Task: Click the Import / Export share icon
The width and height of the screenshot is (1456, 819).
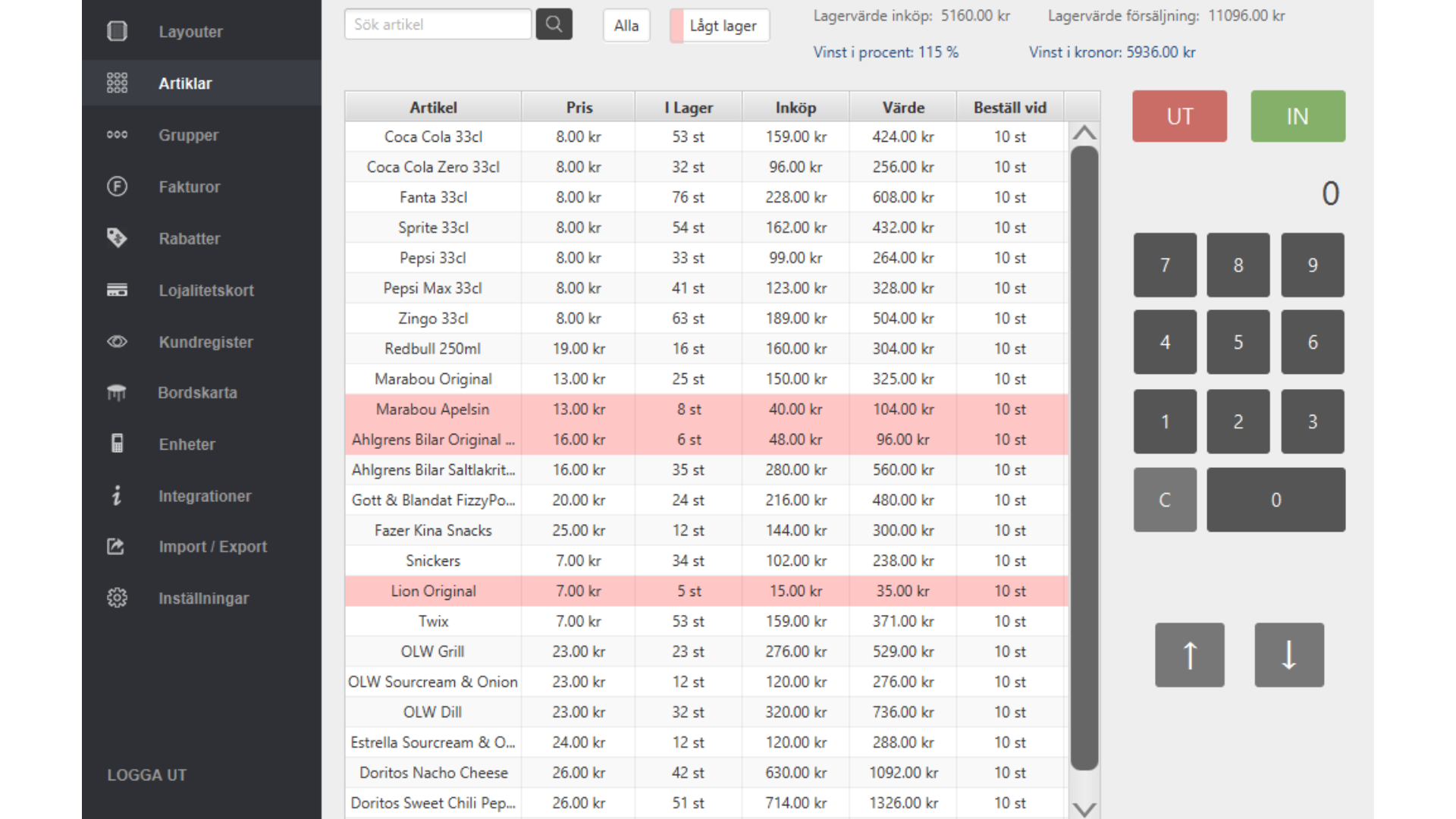Action: [x=116, y=546]
